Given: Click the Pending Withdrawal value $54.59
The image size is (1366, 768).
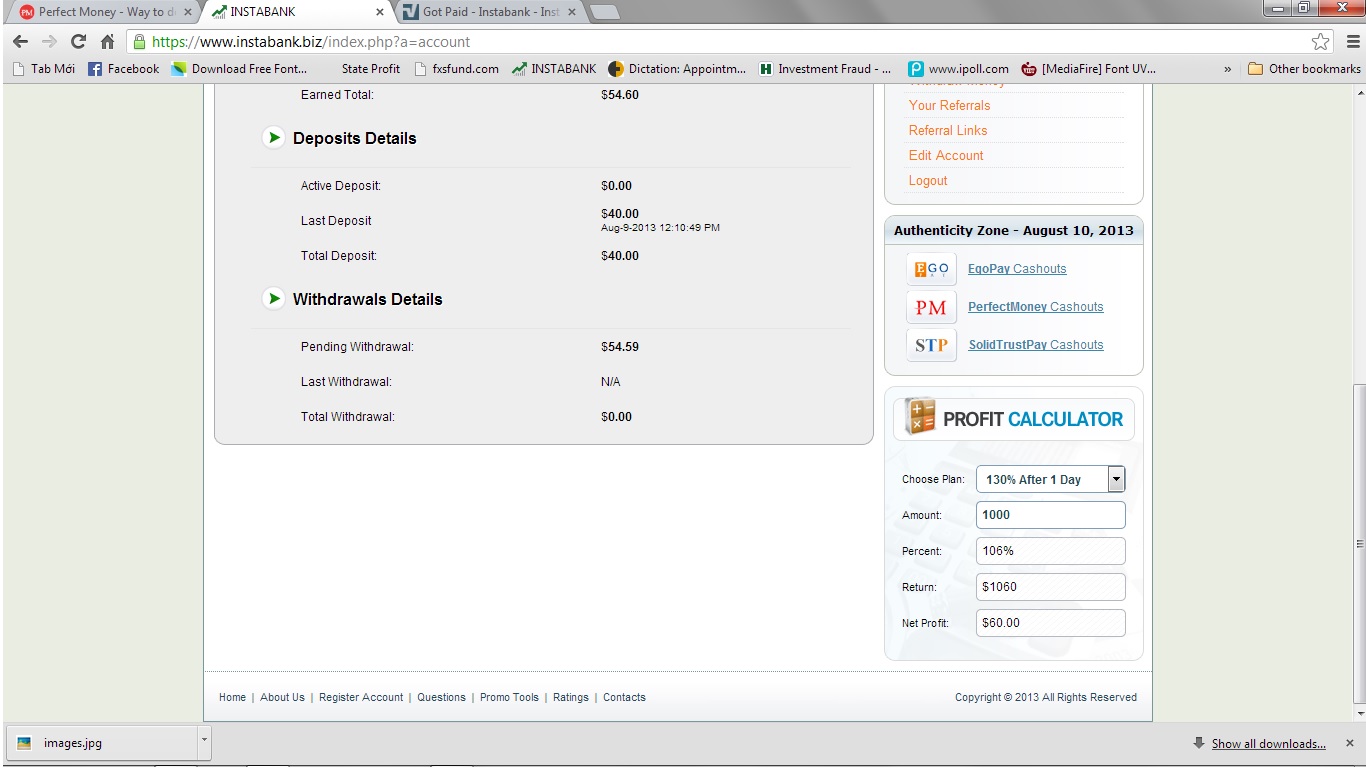Looking at the screenshot, I should (x=620, y=347).
